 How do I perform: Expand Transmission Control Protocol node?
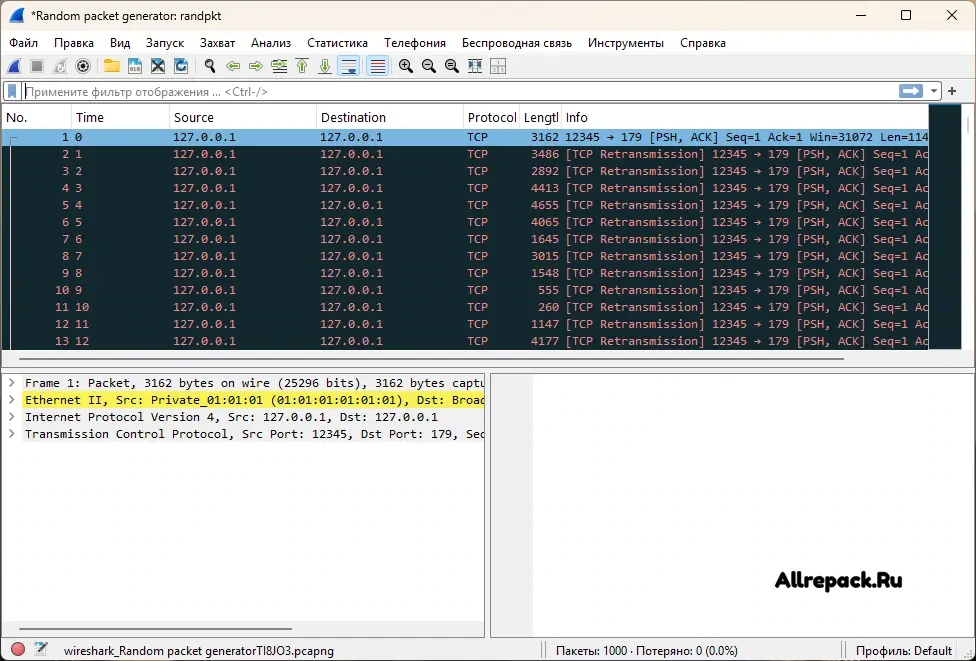coord(11,433)
